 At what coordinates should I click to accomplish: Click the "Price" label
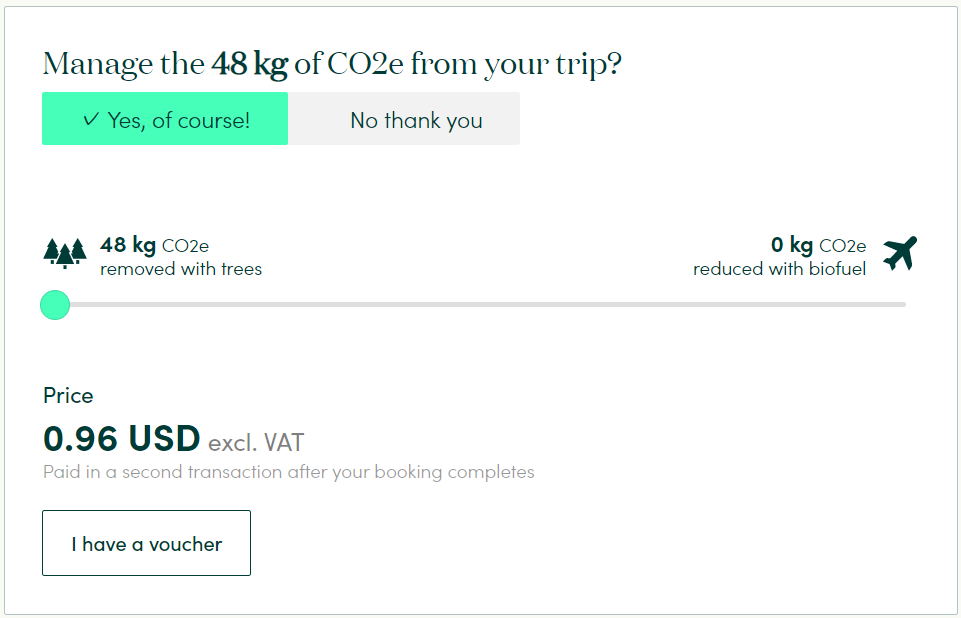click(x=68, y=395)
